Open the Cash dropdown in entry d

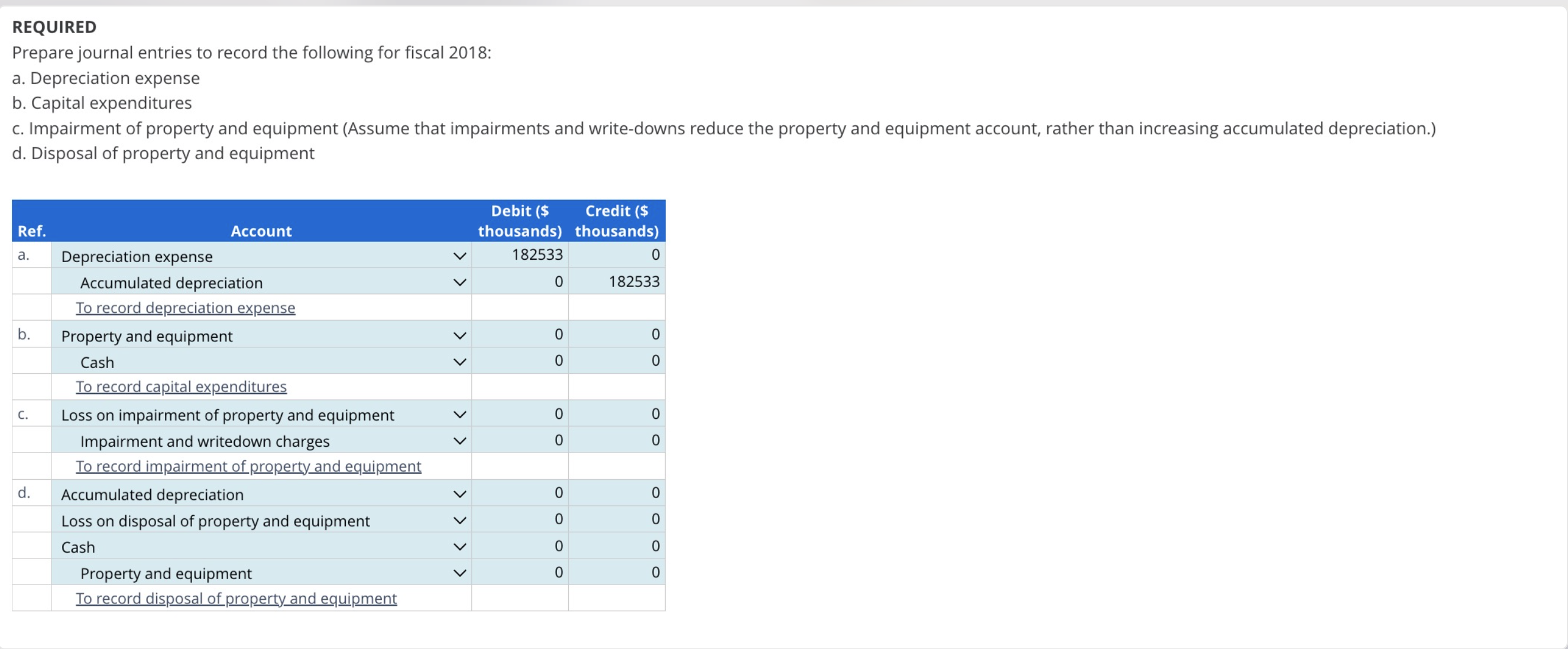tap(459, 546)
